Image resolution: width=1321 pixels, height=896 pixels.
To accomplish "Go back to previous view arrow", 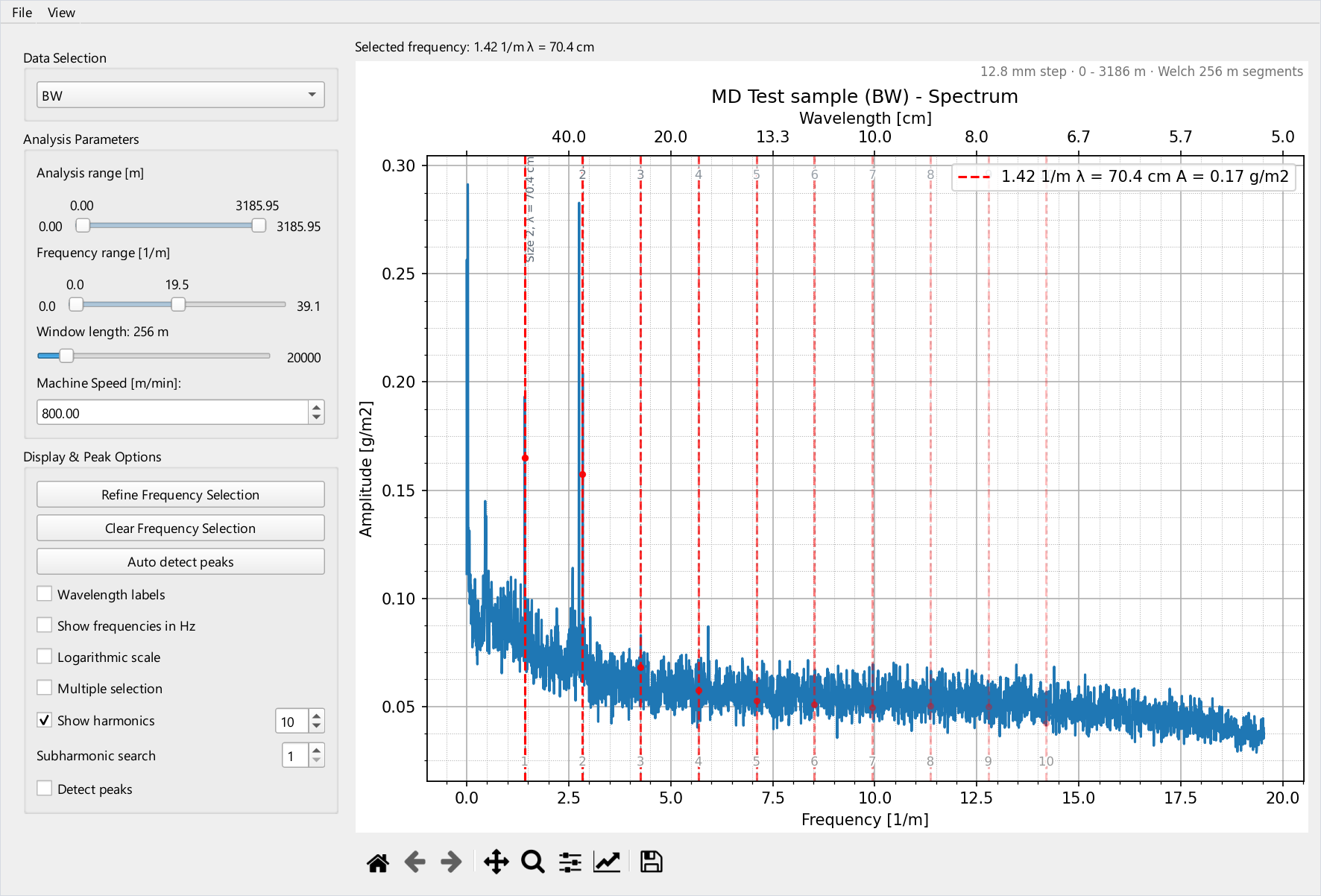I will pos(414,862).
